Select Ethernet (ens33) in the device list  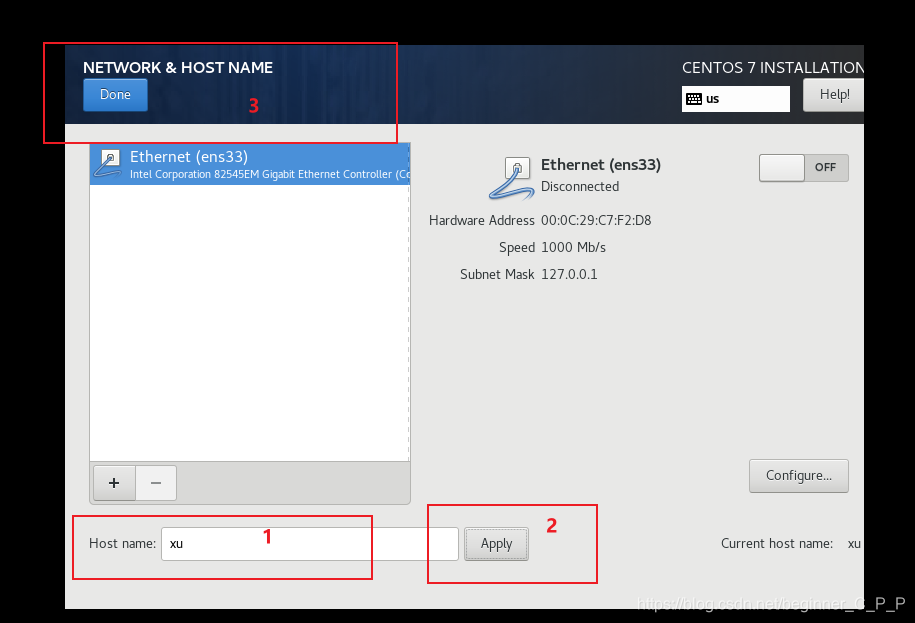pyautogui.click(x=250, y=164)
